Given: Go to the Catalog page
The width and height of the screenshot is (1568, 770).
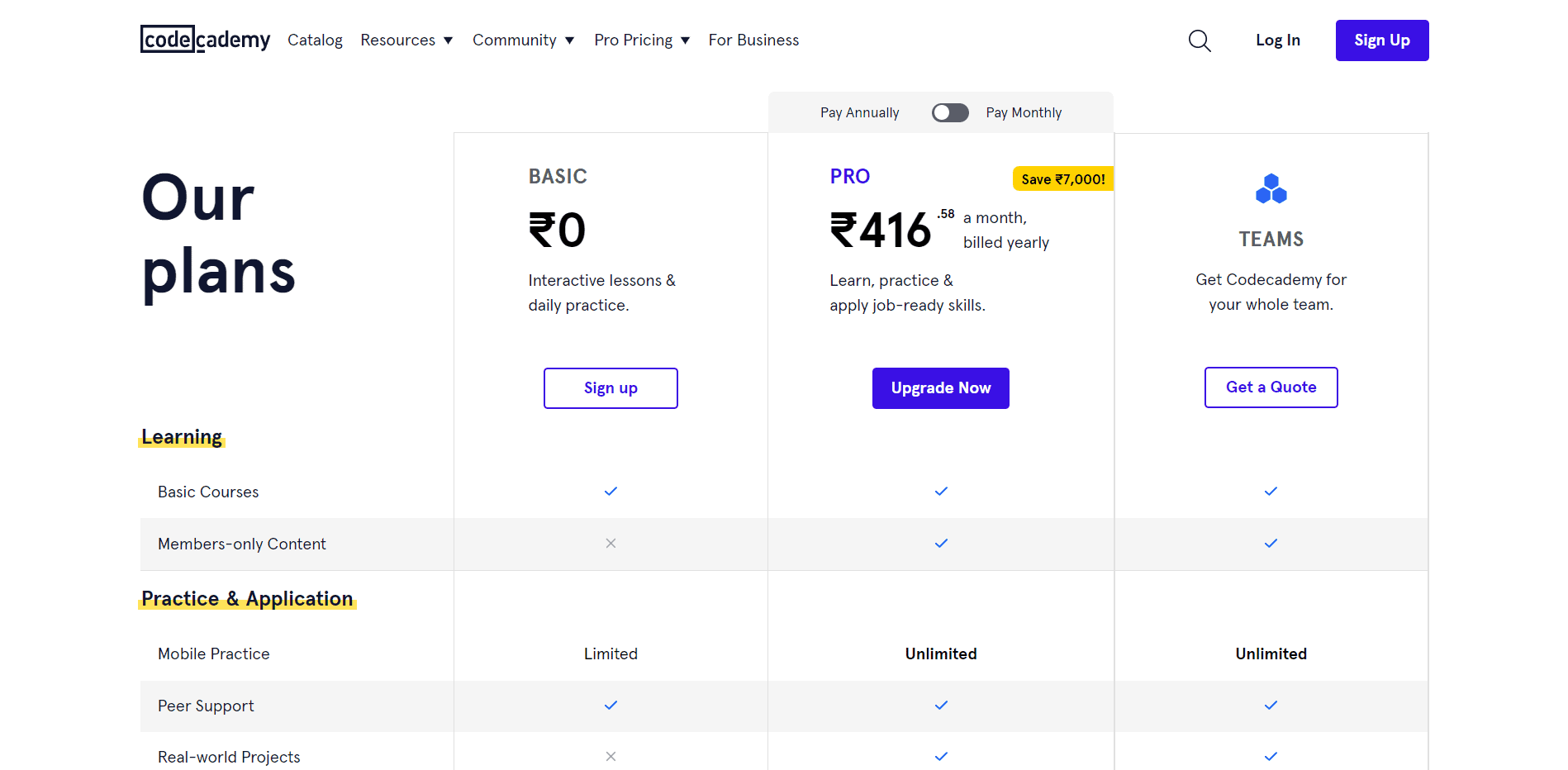Looking at the screenshot, I should (315, 40).
